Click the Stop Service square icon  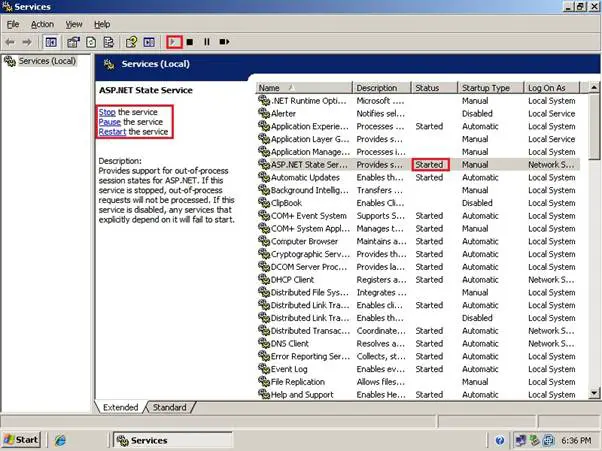[190, 42]
